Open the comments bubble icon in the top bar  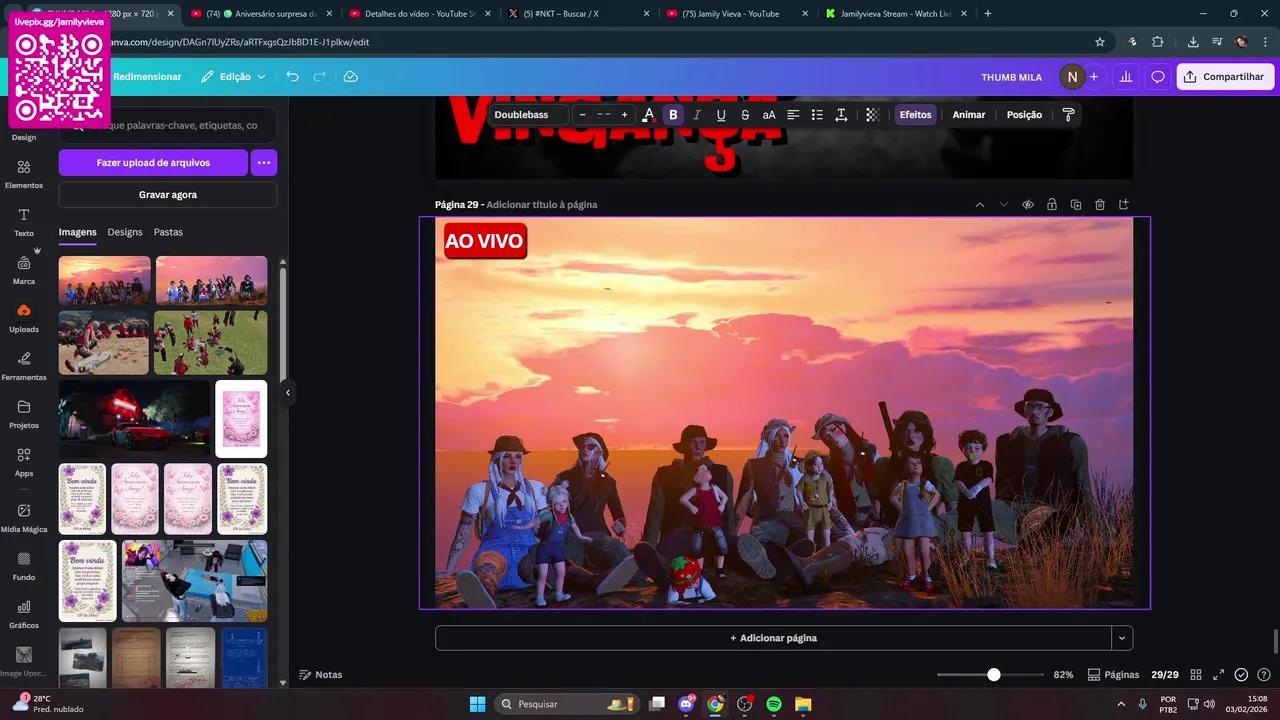click(x=1158, y=77)
